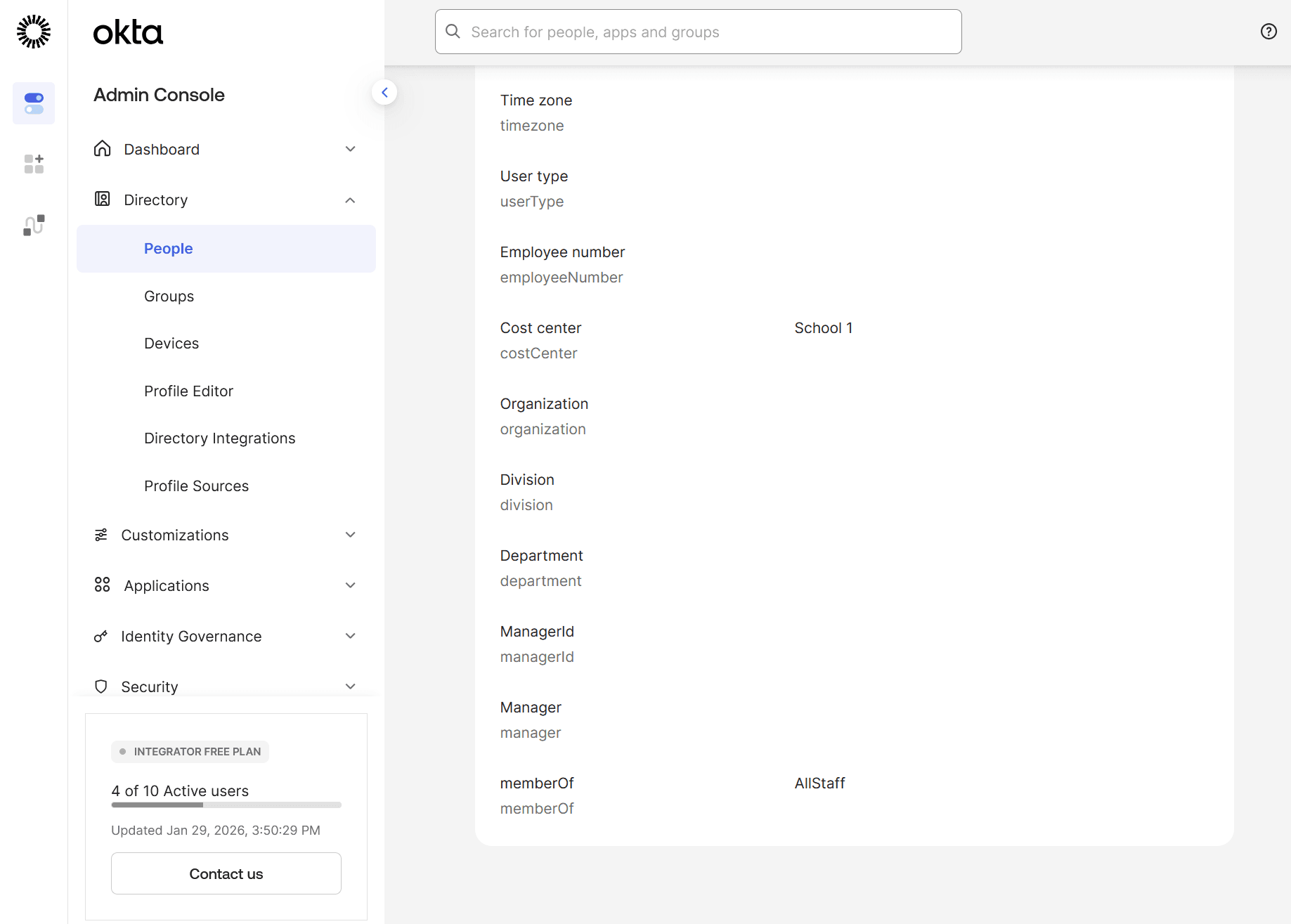
Task: Open the Admin Console rail icon
Action: click(33, 103)
